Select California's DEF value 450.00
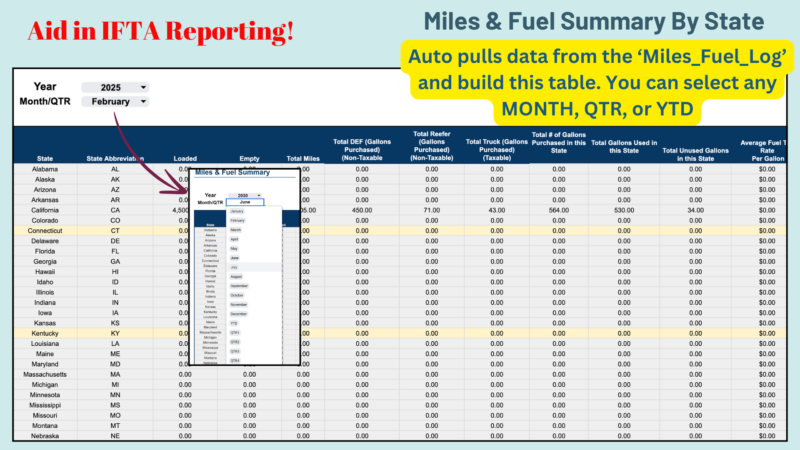Image resolution: width=800 pixels, height=450 pixels. pos(362,210)
